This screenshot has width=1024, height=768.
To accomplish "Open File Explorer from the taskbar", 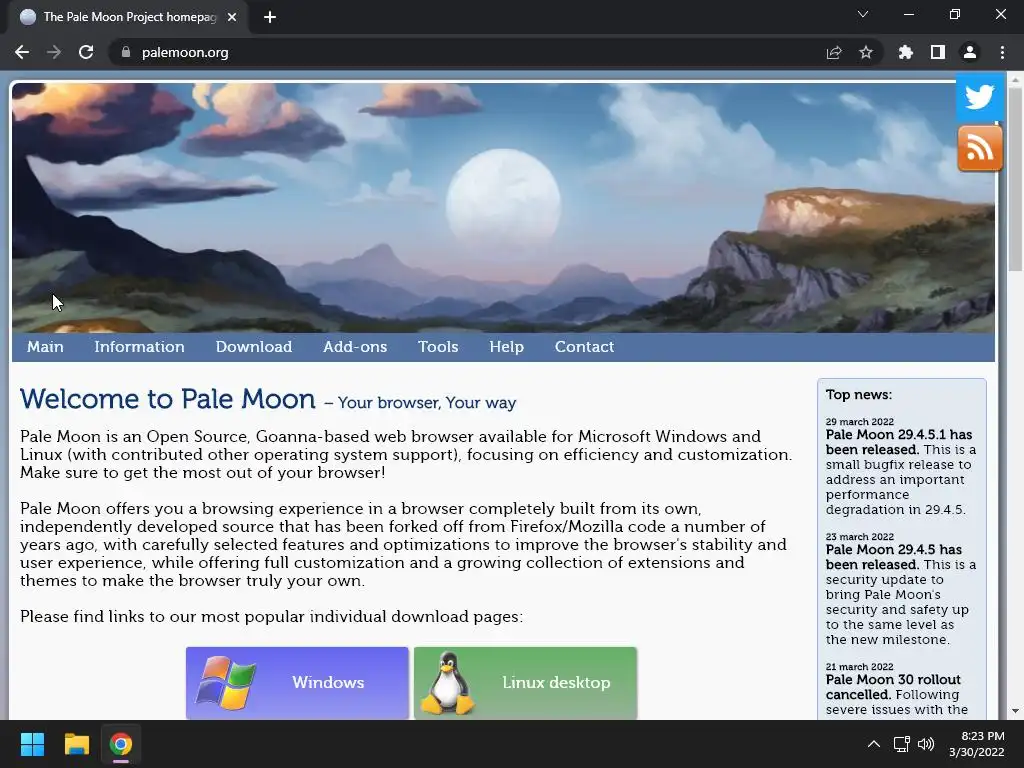I will point(76,744).
